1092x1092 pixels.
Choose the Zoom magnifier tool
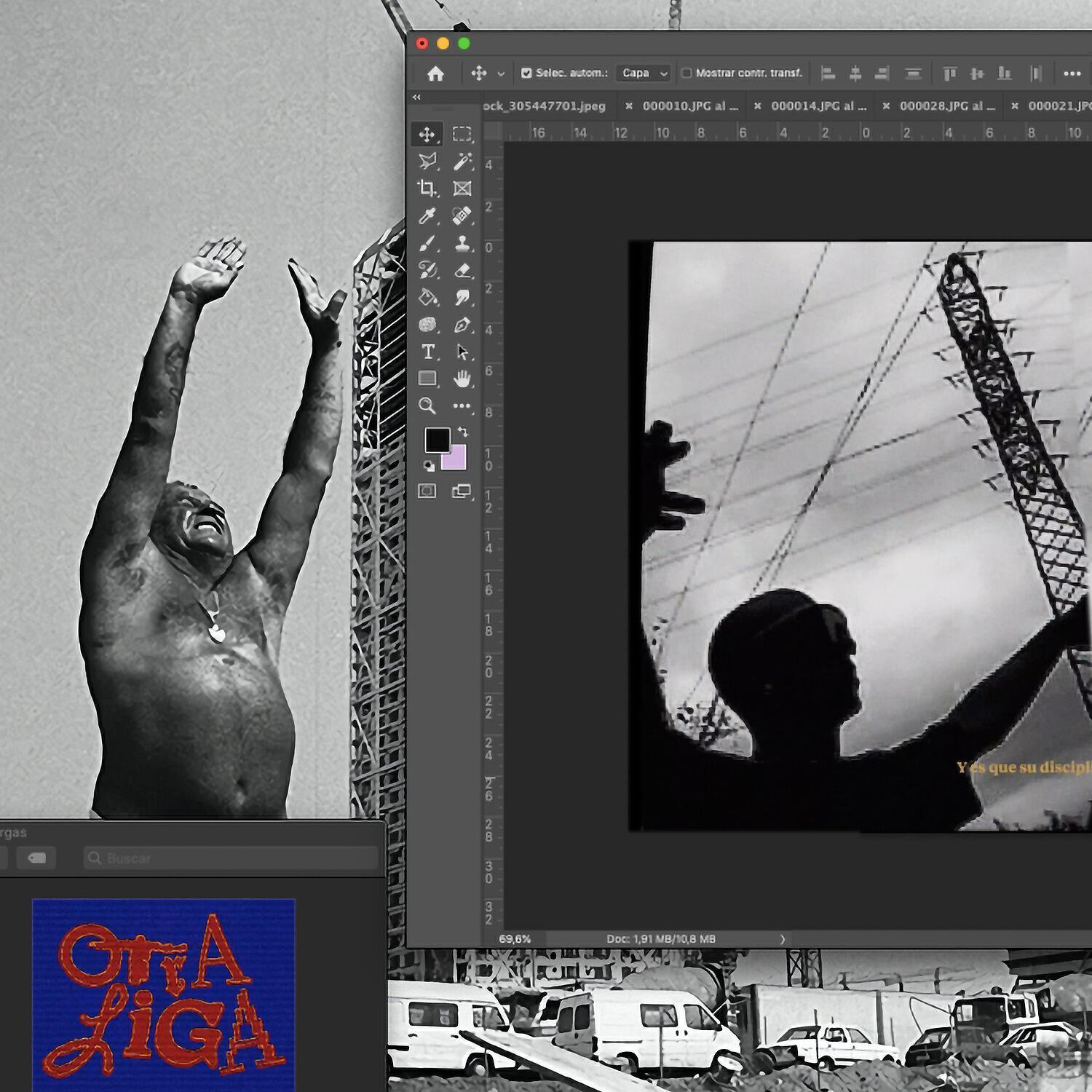(x=427, y=405)
